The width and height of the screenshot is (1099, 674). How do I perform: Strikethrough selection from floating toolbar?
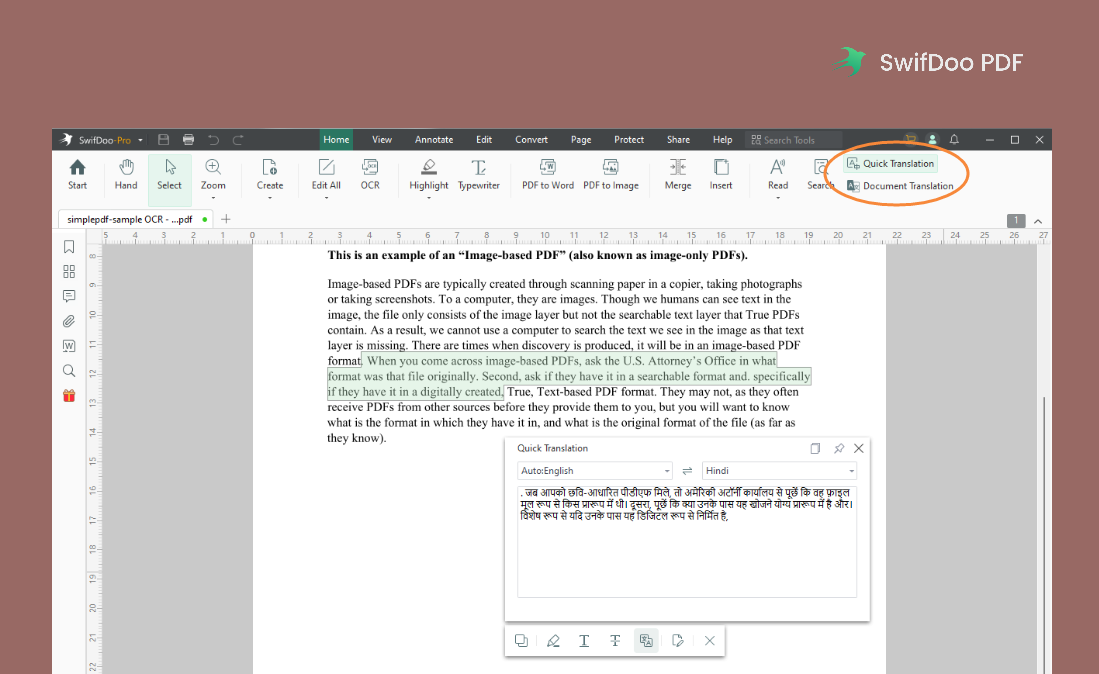tap(615, 640)
